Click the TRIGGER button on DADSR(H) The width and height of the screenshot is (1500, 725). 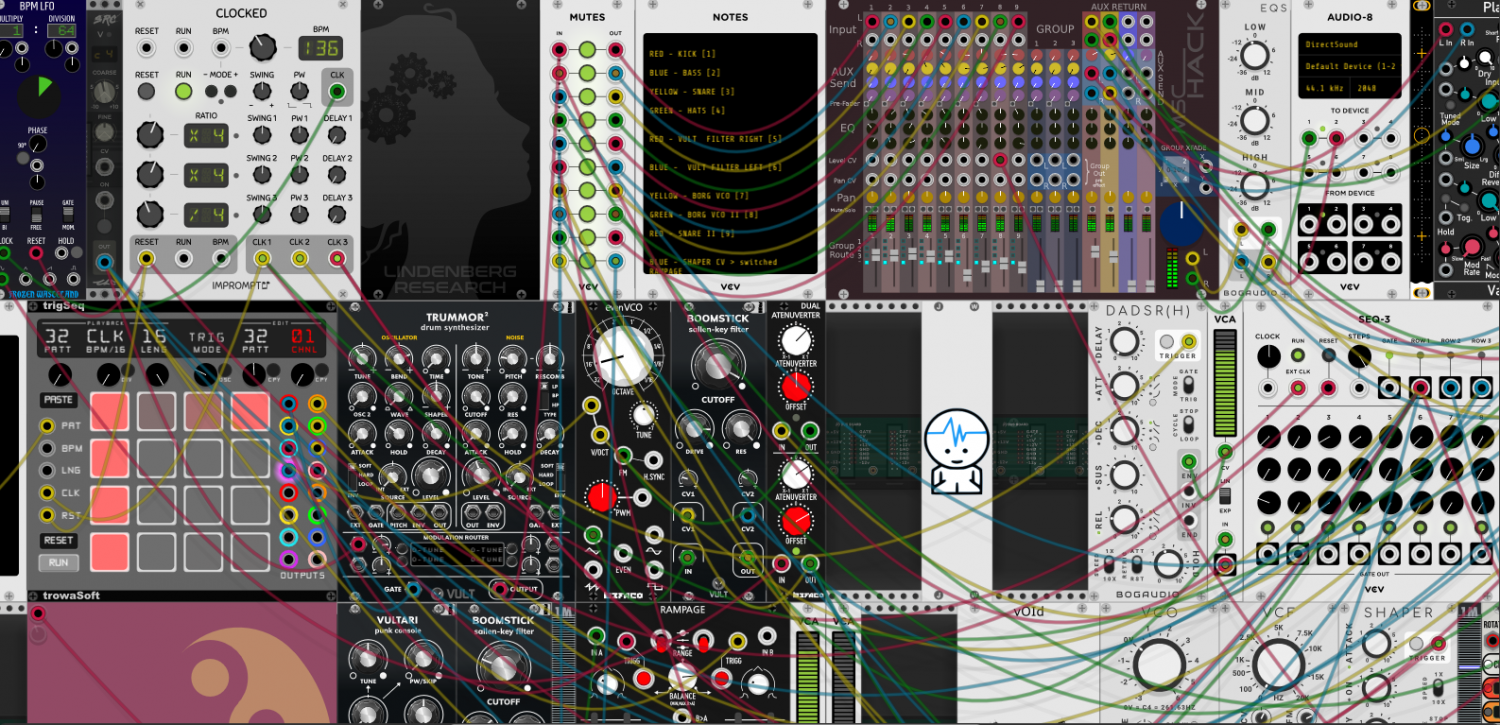coord(1168,342)
